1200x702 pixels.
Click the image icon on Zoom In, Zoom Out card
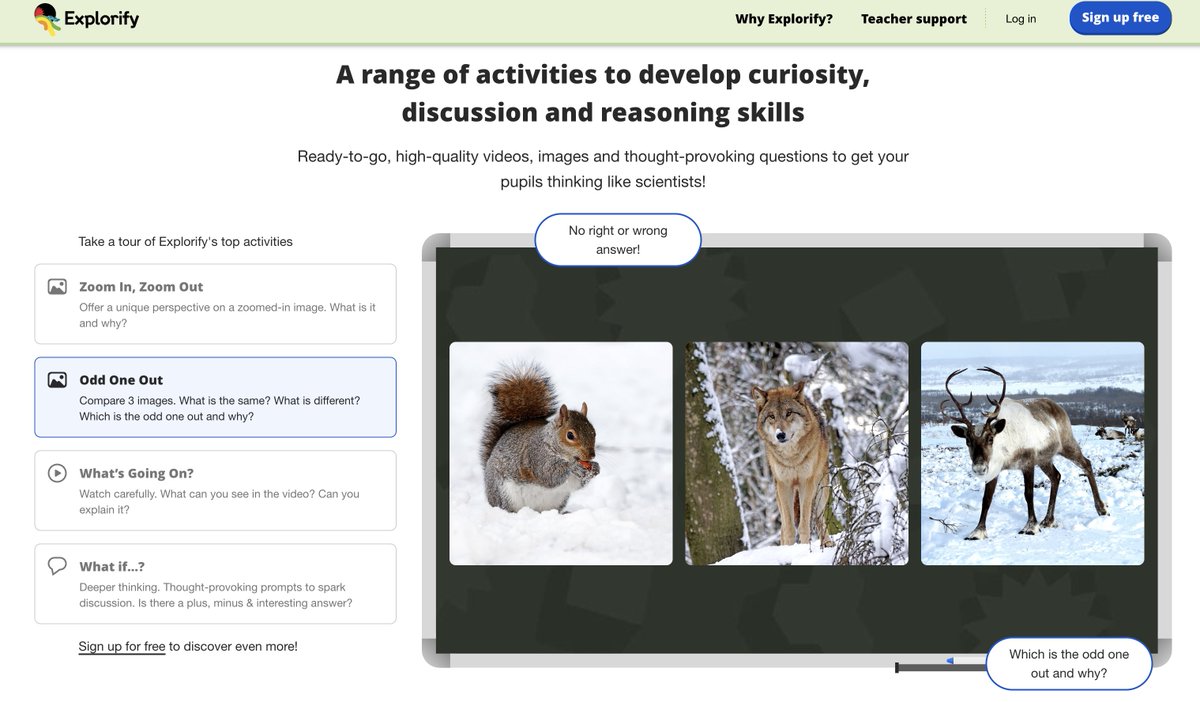(58, 285)
